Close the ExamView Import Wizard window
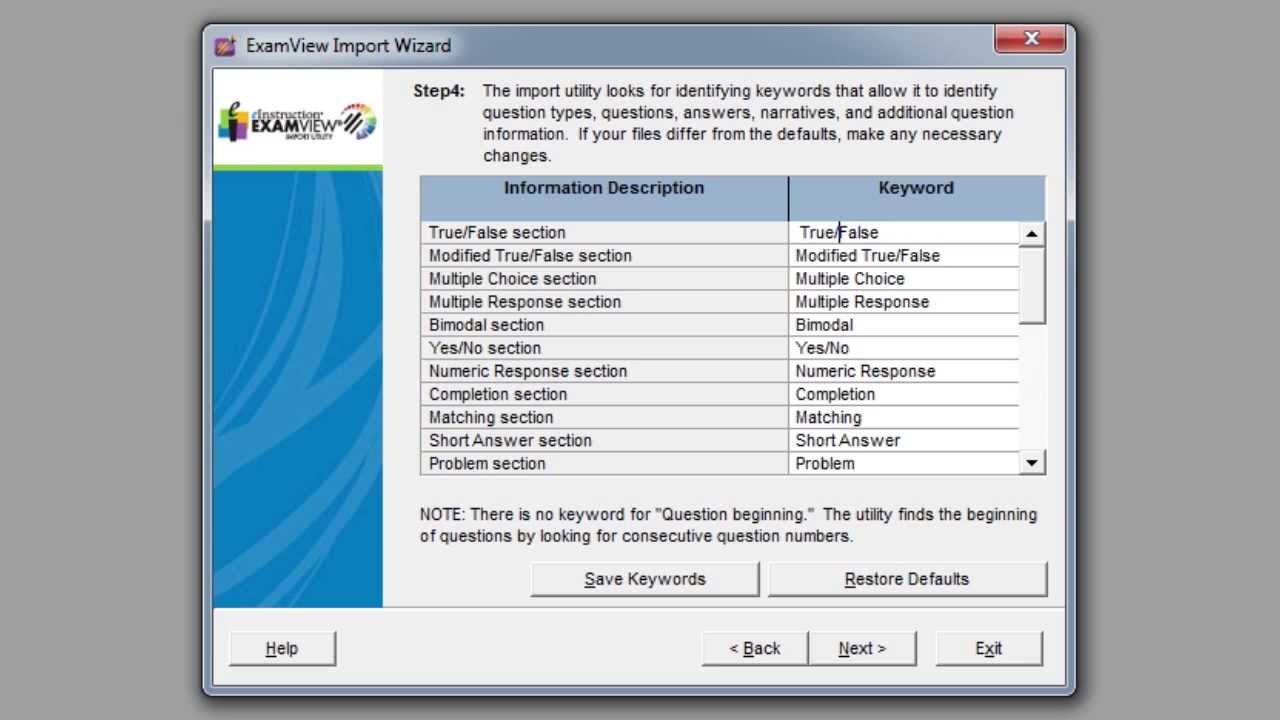1280x720 pixels. [1031, 40]
